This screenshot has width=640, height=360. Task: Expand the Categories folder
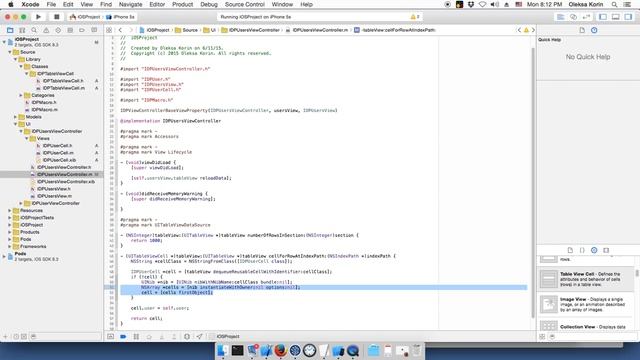click(x=21, y=96)
